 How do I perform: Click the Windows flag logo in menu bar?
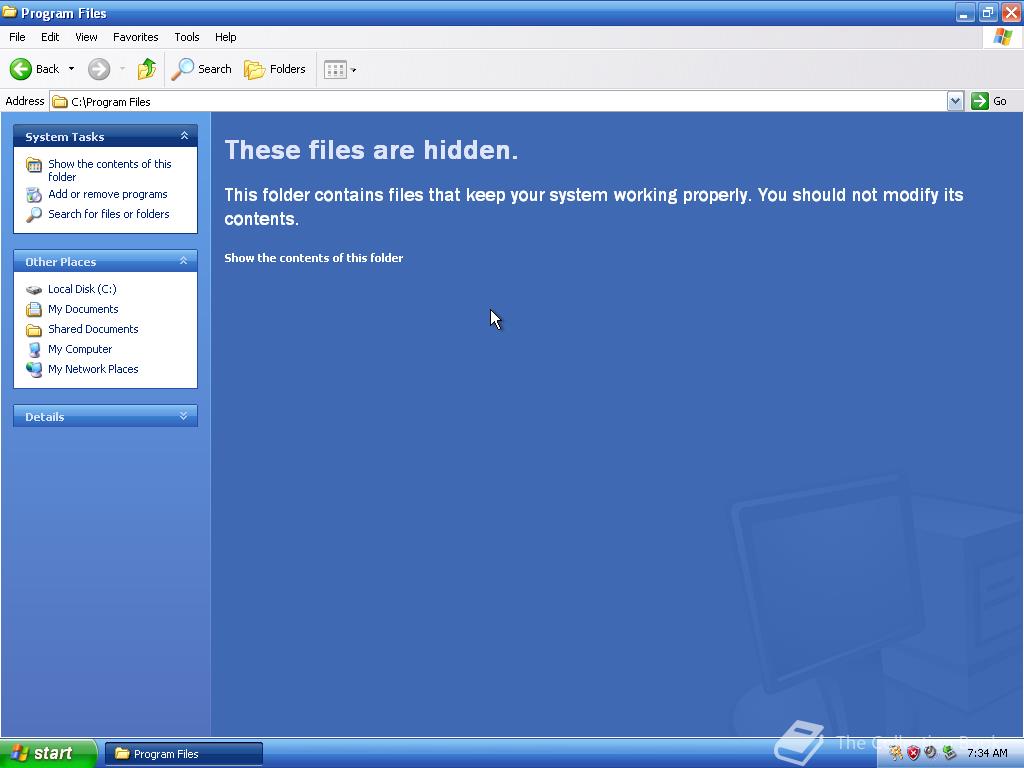click(x=1002, y=37)
